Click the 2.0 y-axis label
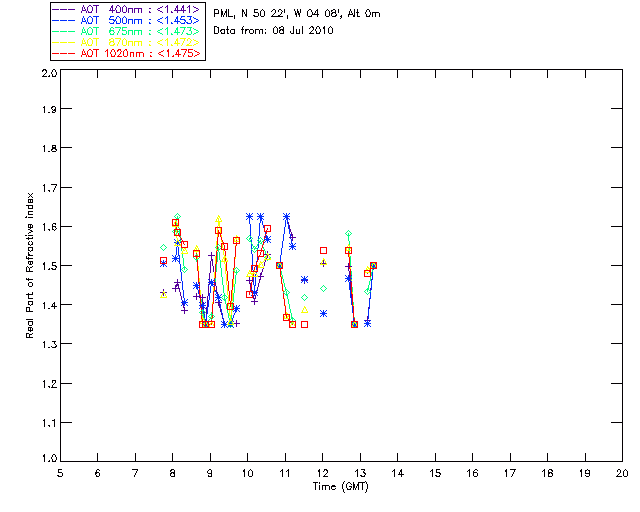 [x=49, y=73]
